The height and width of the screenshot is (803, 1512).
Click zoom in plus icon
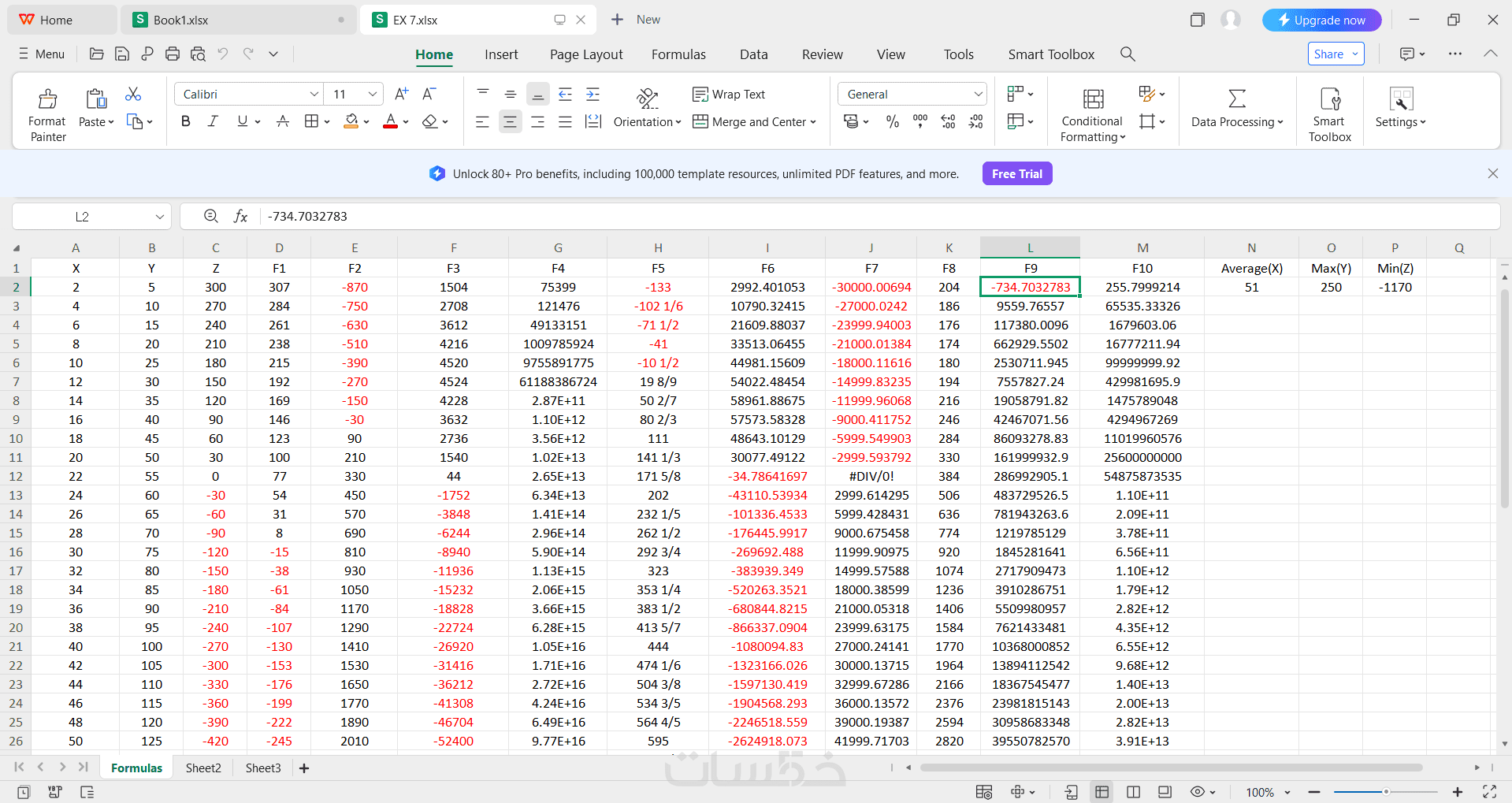(x=1458, y=792)
